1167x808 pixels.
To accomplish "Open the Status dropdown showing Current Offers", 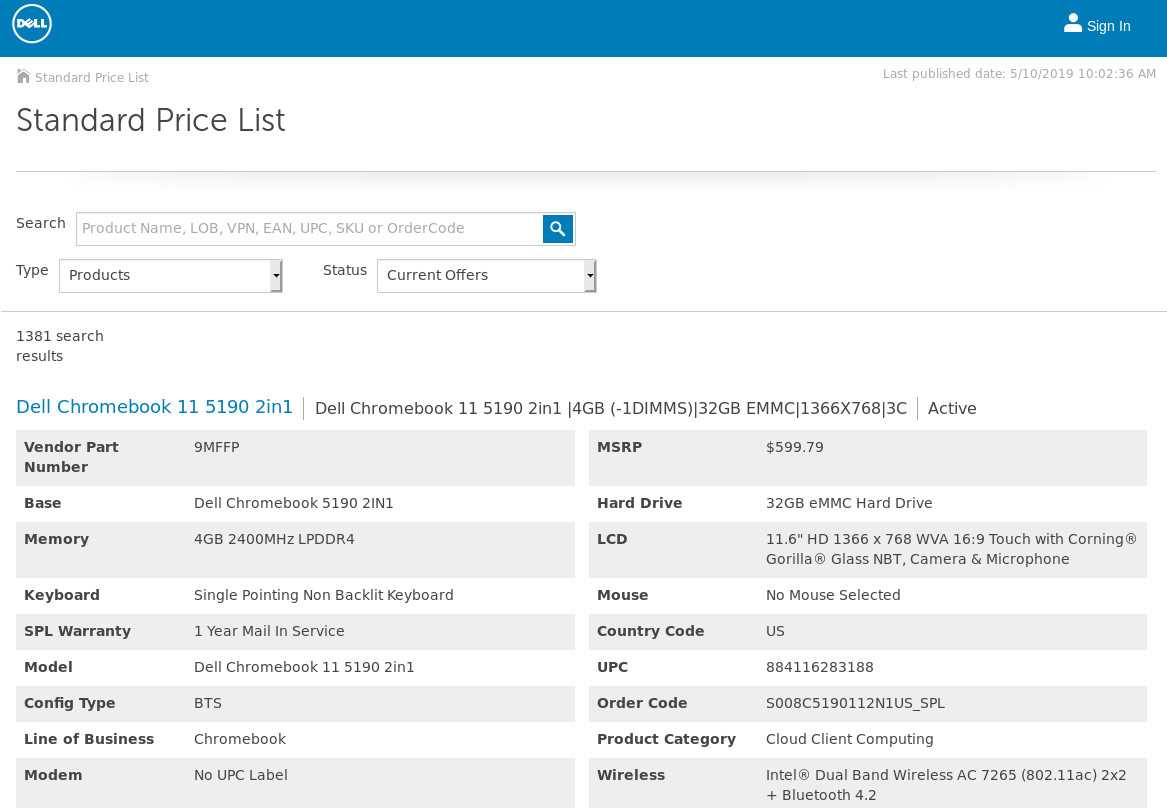I will tap(486, 275).
